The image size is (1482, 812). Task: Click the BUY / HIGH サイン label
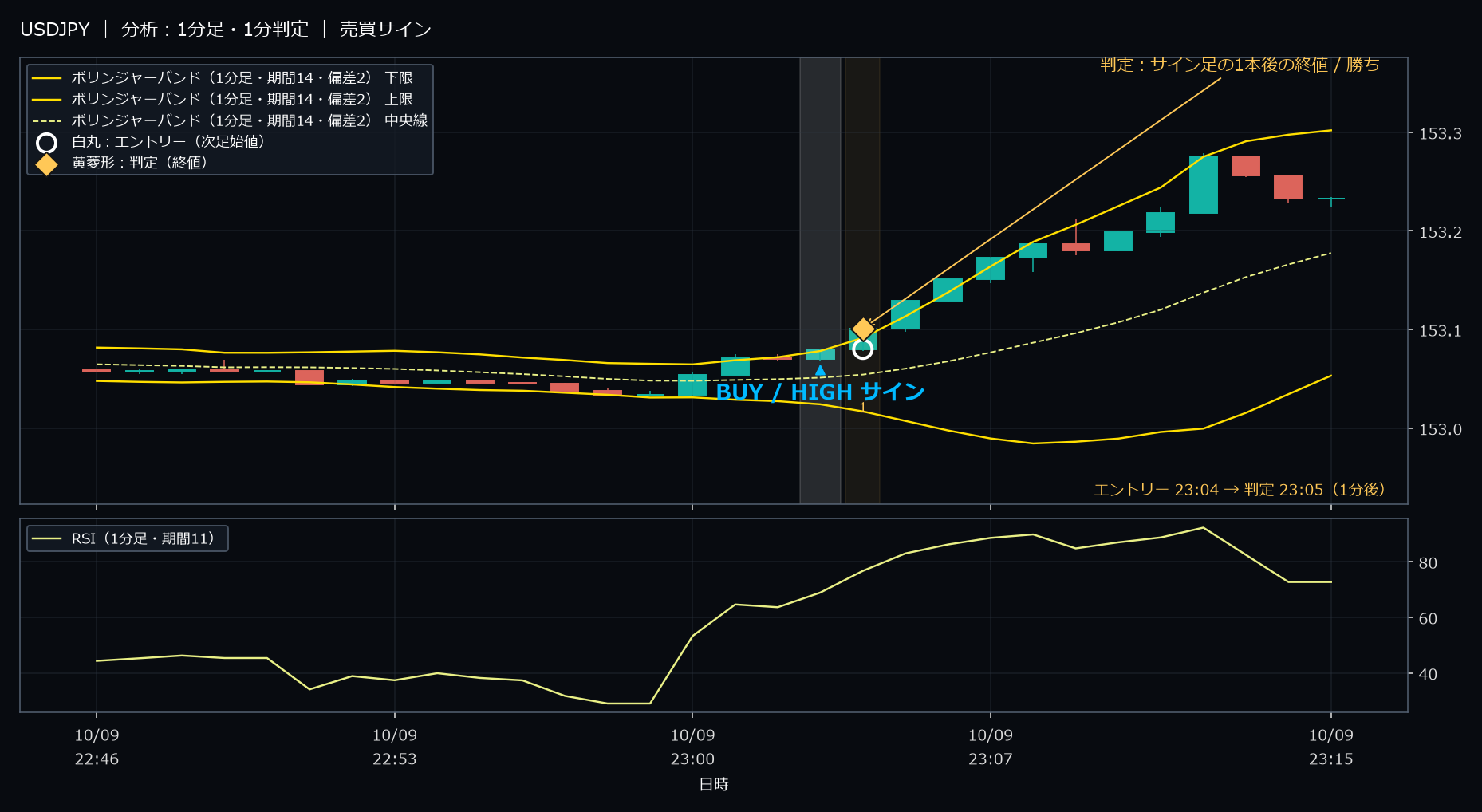tap(820, 392)
